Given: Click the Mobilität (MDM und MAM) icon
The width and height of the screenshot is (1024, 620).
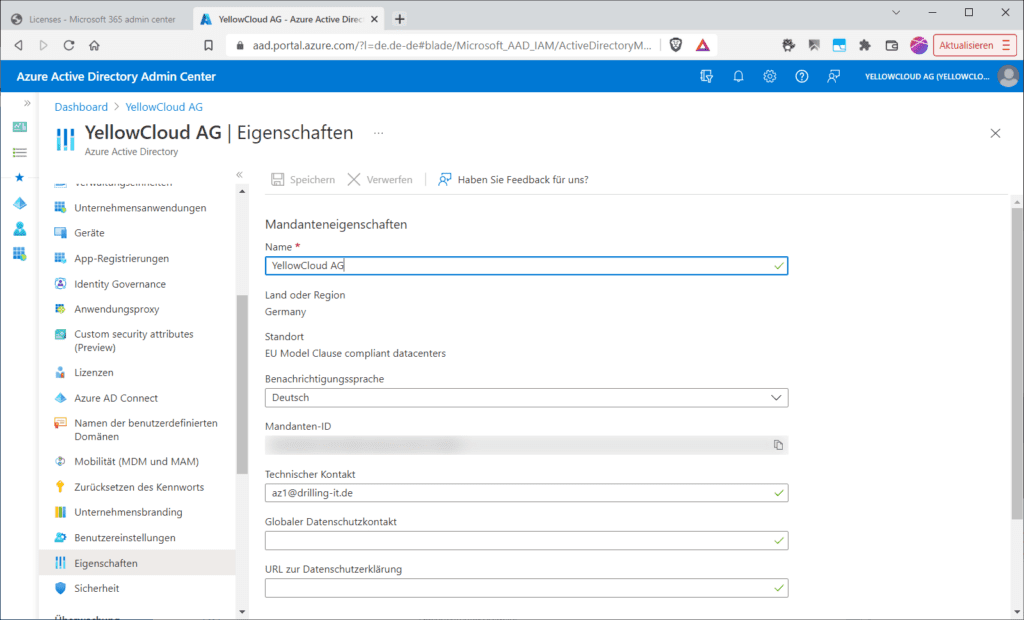Looking at the screenshot, I should coord(60,461).
